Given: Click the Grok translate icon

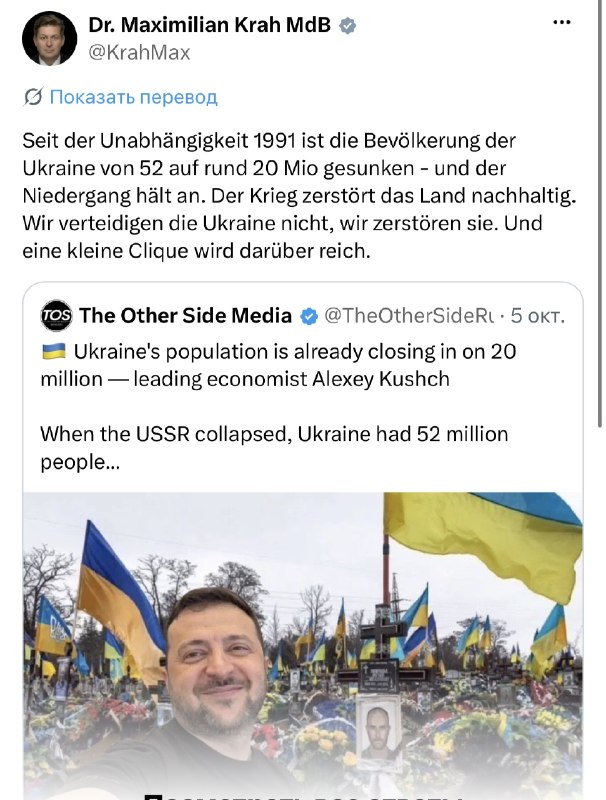Looking at the screenshot, I should (x=33, y=96).
